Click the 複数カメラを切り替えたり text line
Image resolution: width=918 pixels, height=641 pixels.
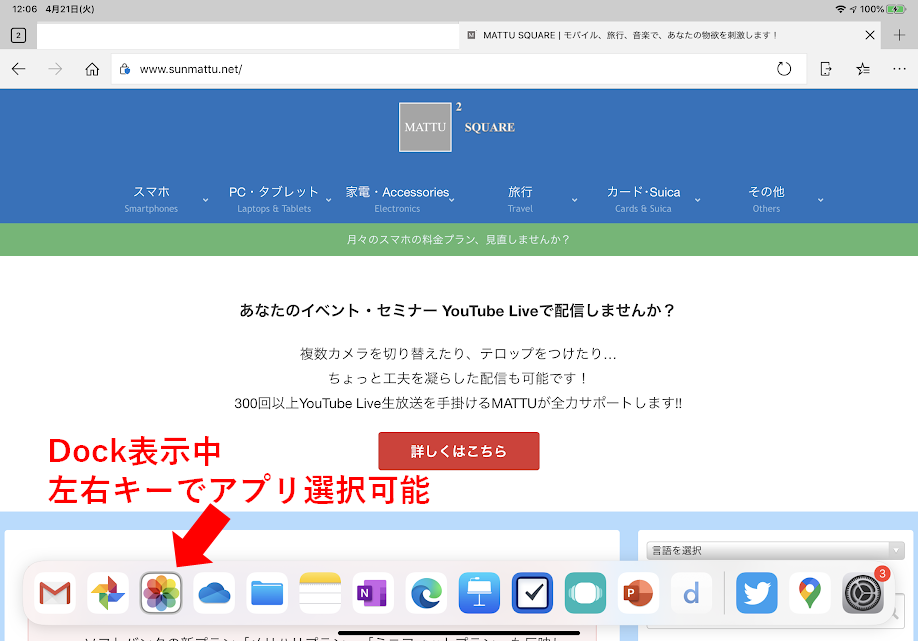(458, 354)
